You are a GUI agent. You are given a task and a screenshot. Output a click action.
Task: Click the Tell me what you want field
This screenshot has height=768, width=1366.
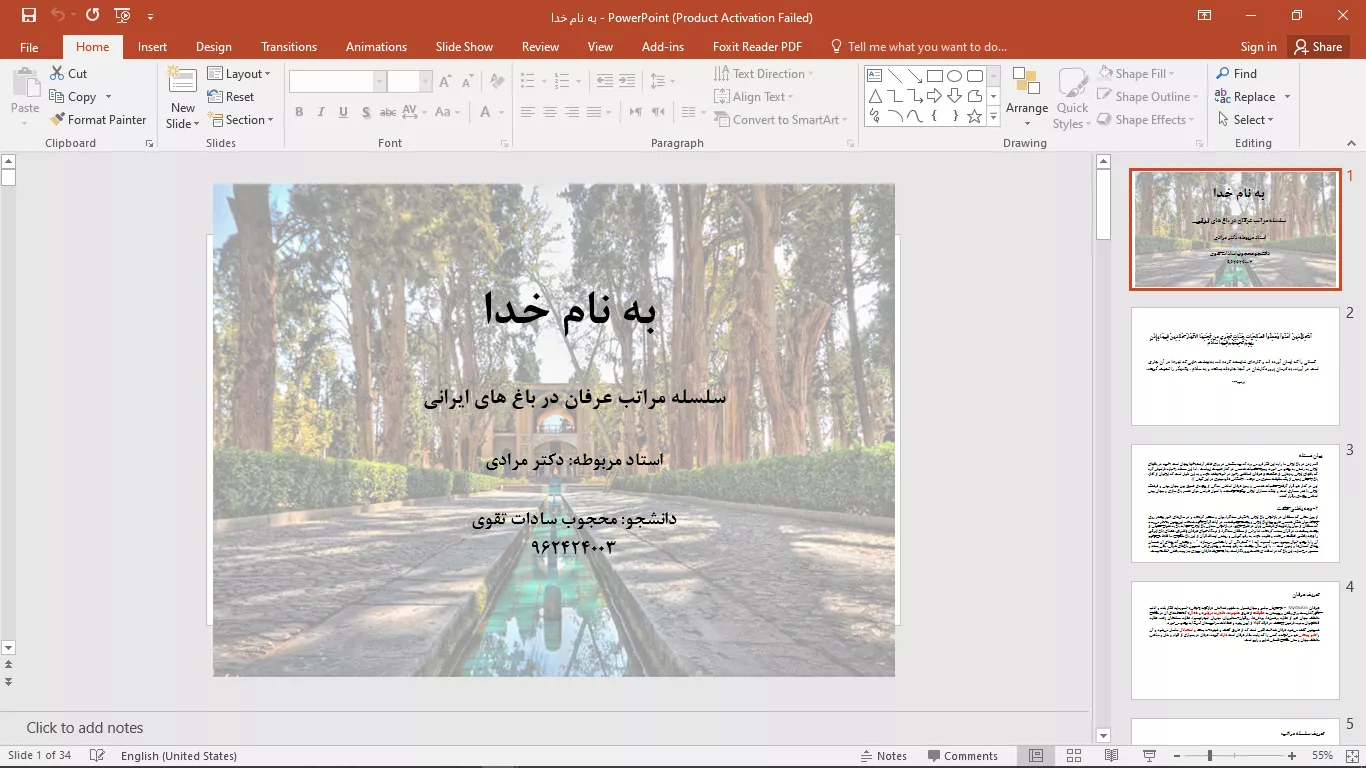[918, 47]
